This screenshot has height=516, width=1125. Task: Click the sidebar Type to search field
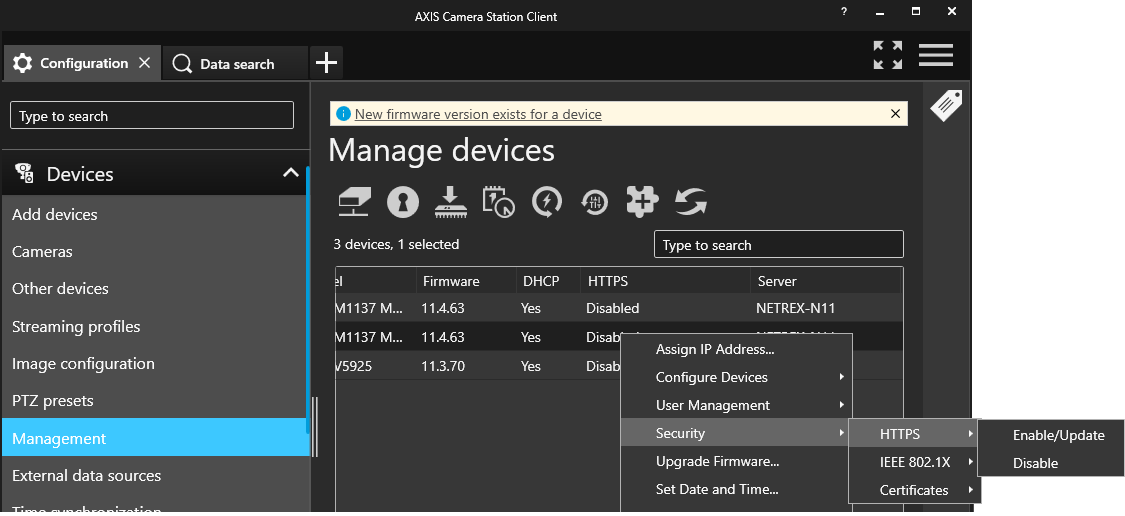(152, 116)
